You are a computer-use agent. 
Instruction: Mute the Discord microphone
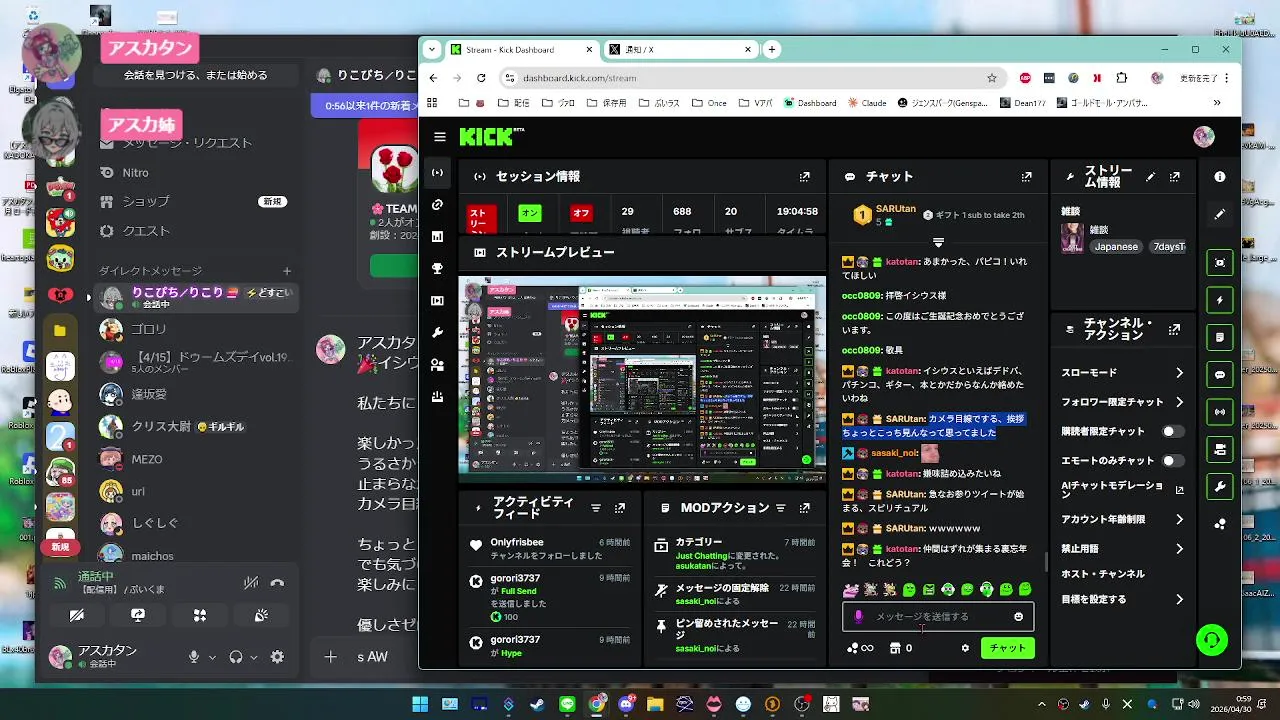point(194,657)
